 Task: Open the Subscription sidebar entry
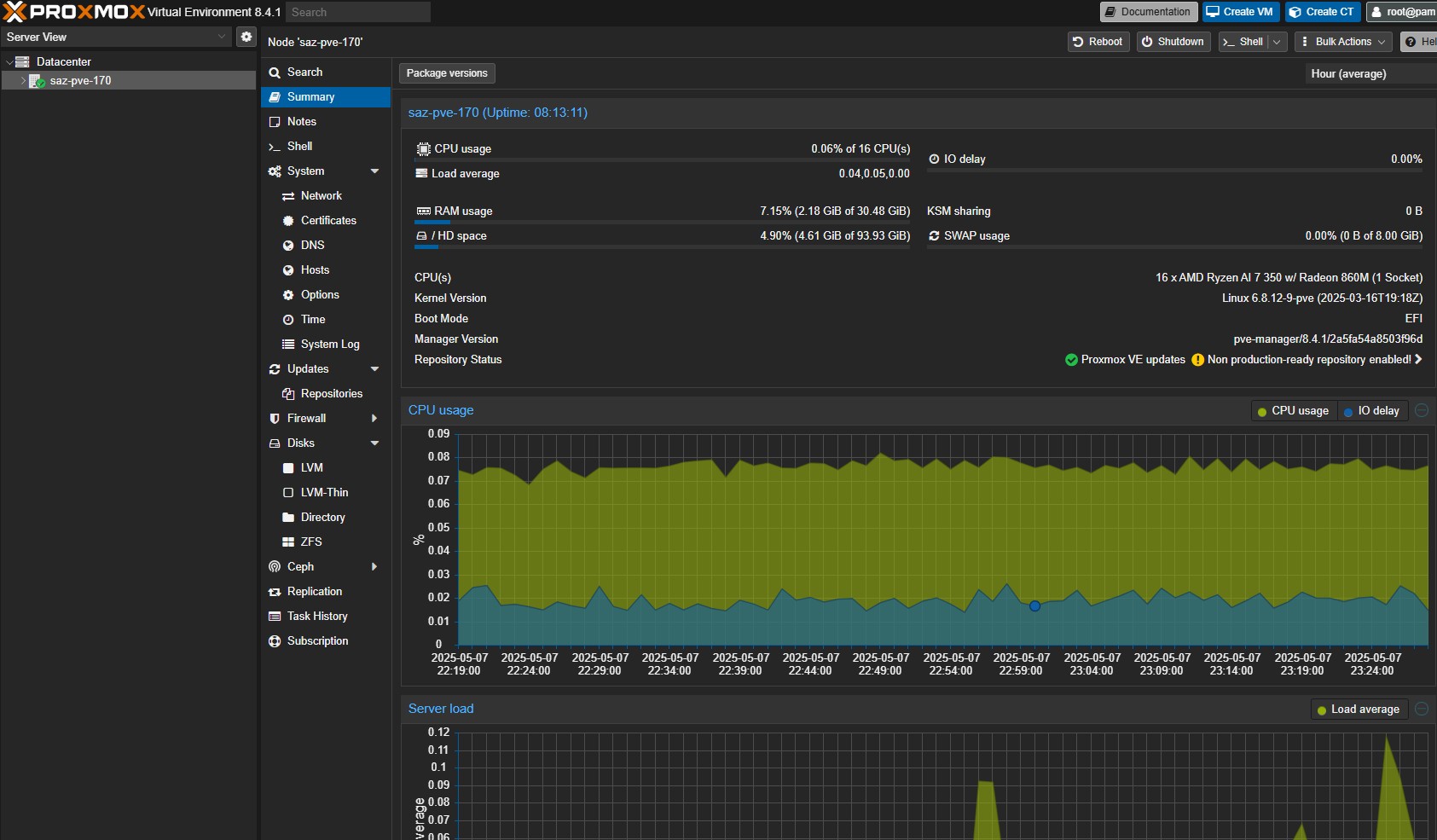click(x=317, y=641)
